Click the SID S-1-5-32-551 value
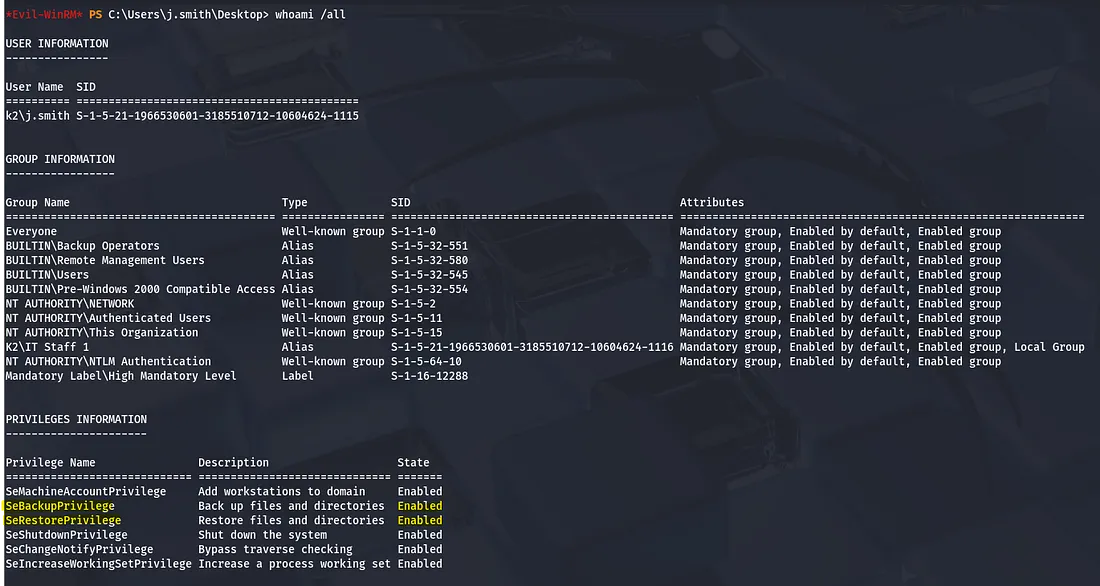This screenshot has height=586, width=1100. (x=429, y=246)
